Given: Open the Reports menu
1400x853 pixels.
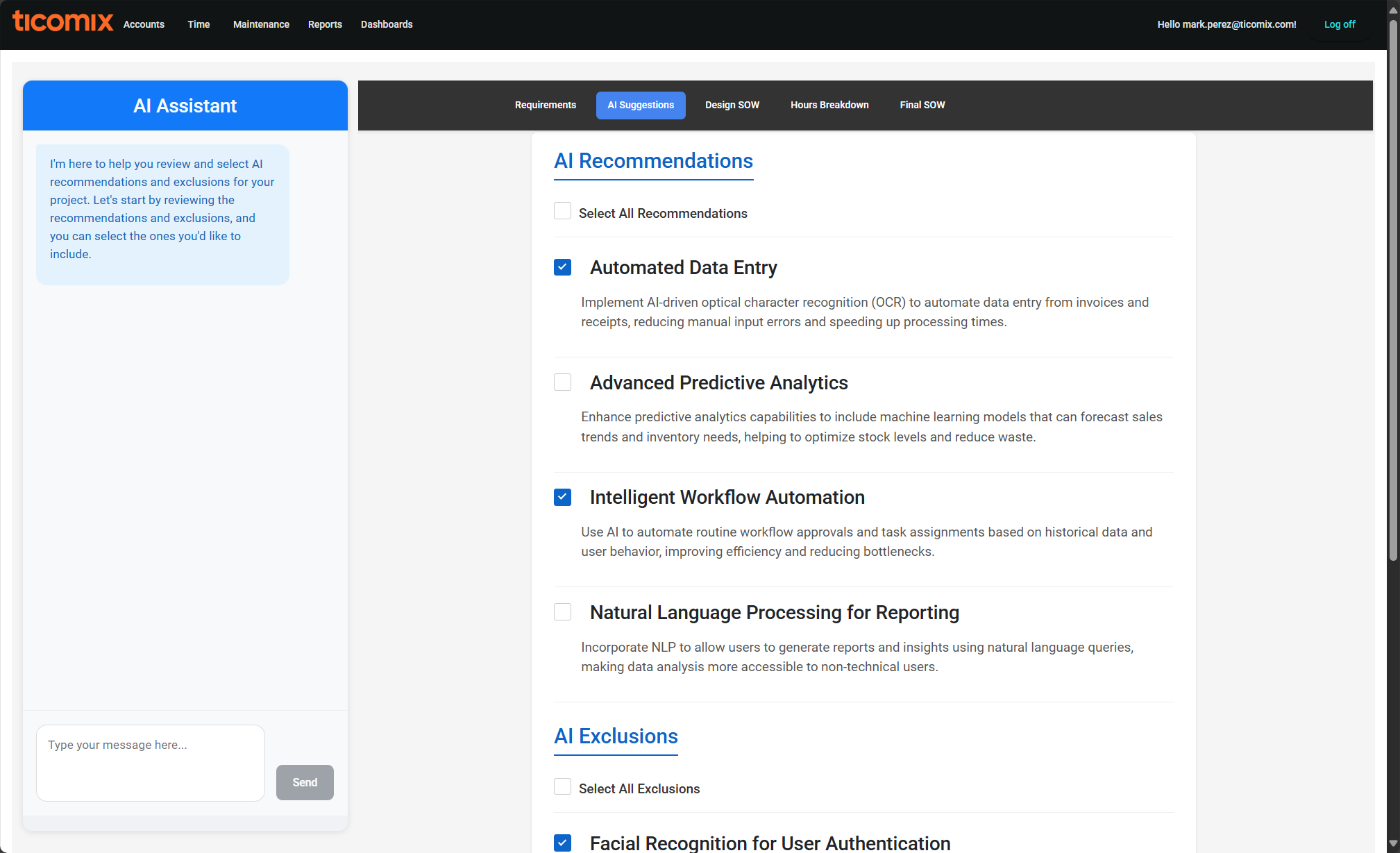Looking at the screenshot, I should (x=325, y=24).
